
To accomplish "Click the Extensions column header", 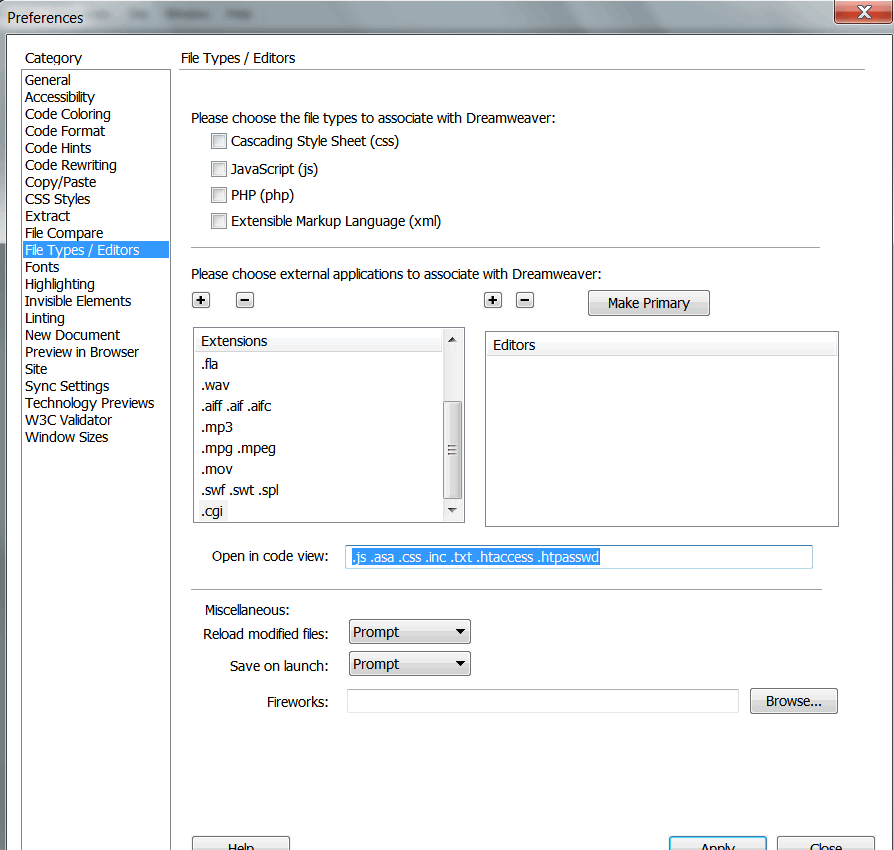I will [x=319, y=341].
